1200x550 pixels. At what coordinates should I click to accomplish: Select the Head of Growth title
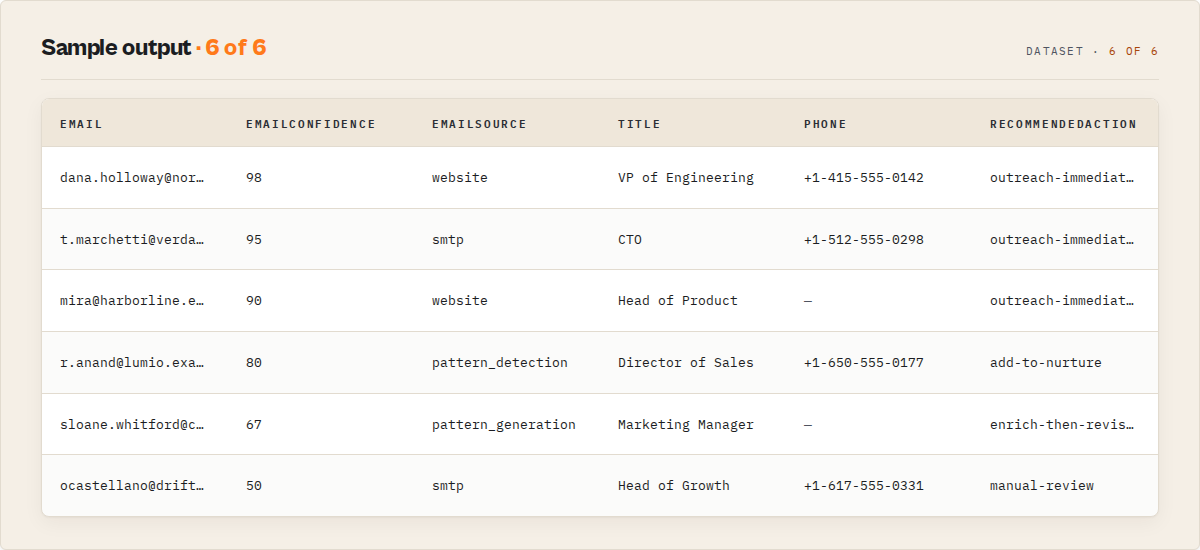click(674, 485)
